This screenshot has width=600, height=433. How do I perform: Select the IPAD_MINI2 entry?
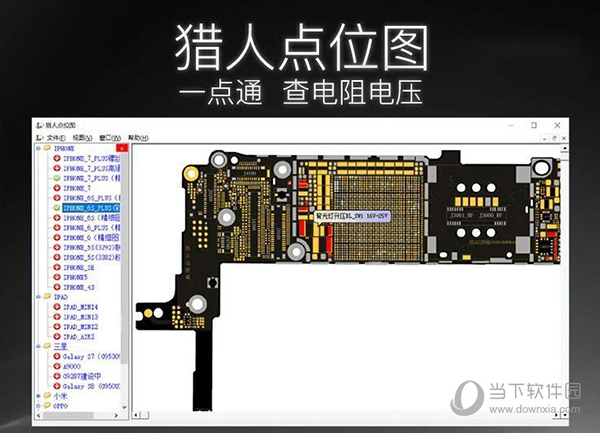(x=80, y=327)
